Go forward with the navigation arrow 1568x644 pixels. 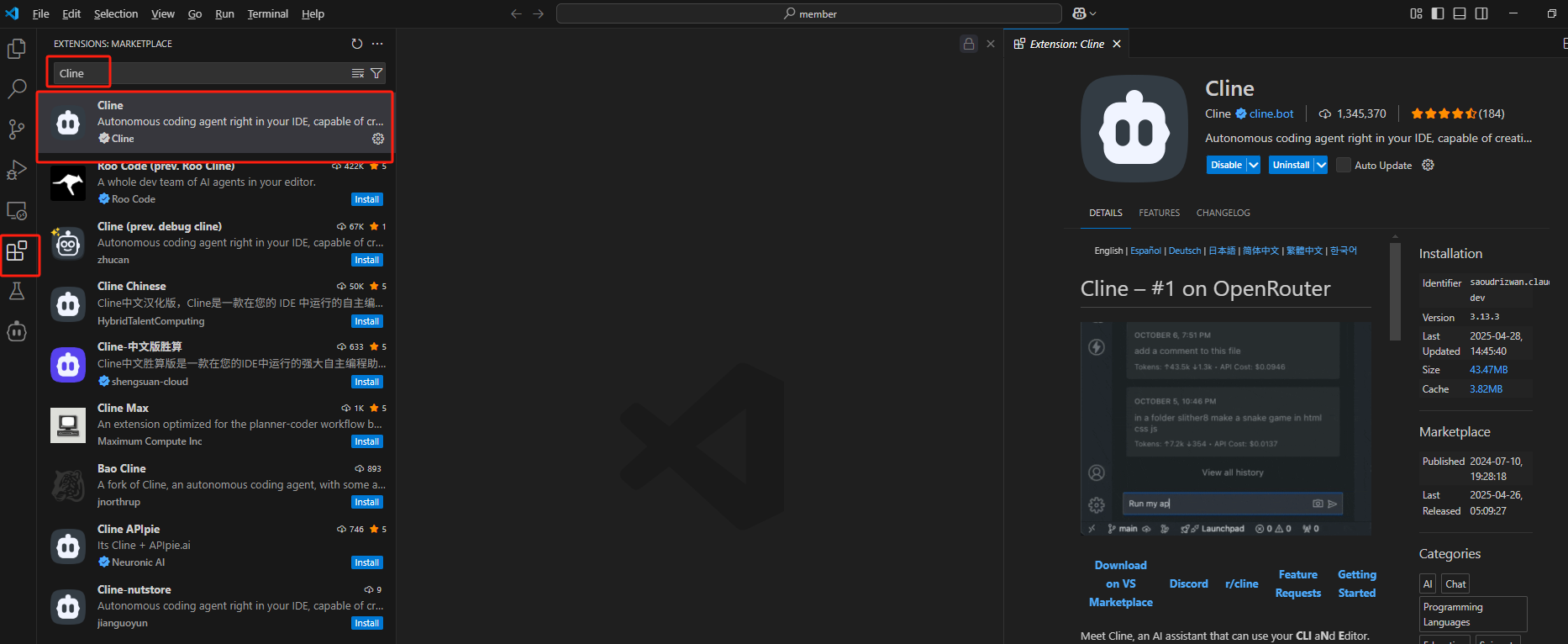point(538,13)
